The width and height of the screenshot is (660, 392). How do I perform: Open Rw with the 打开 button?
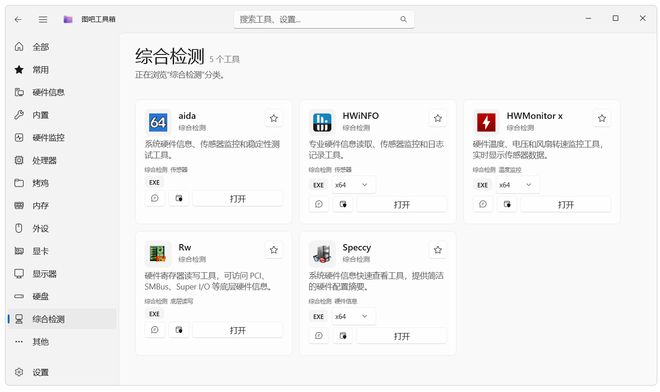[238, 330]
